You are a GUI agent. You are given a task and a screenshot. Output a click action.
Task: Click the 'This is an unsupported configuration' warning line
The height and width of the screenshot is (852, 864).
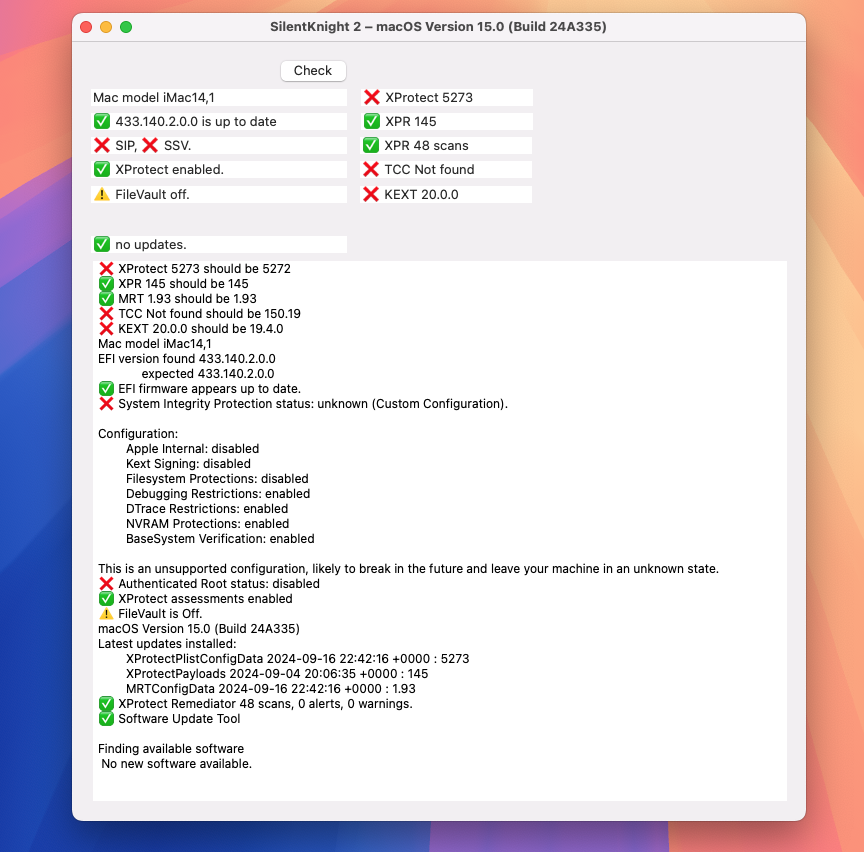408,569
